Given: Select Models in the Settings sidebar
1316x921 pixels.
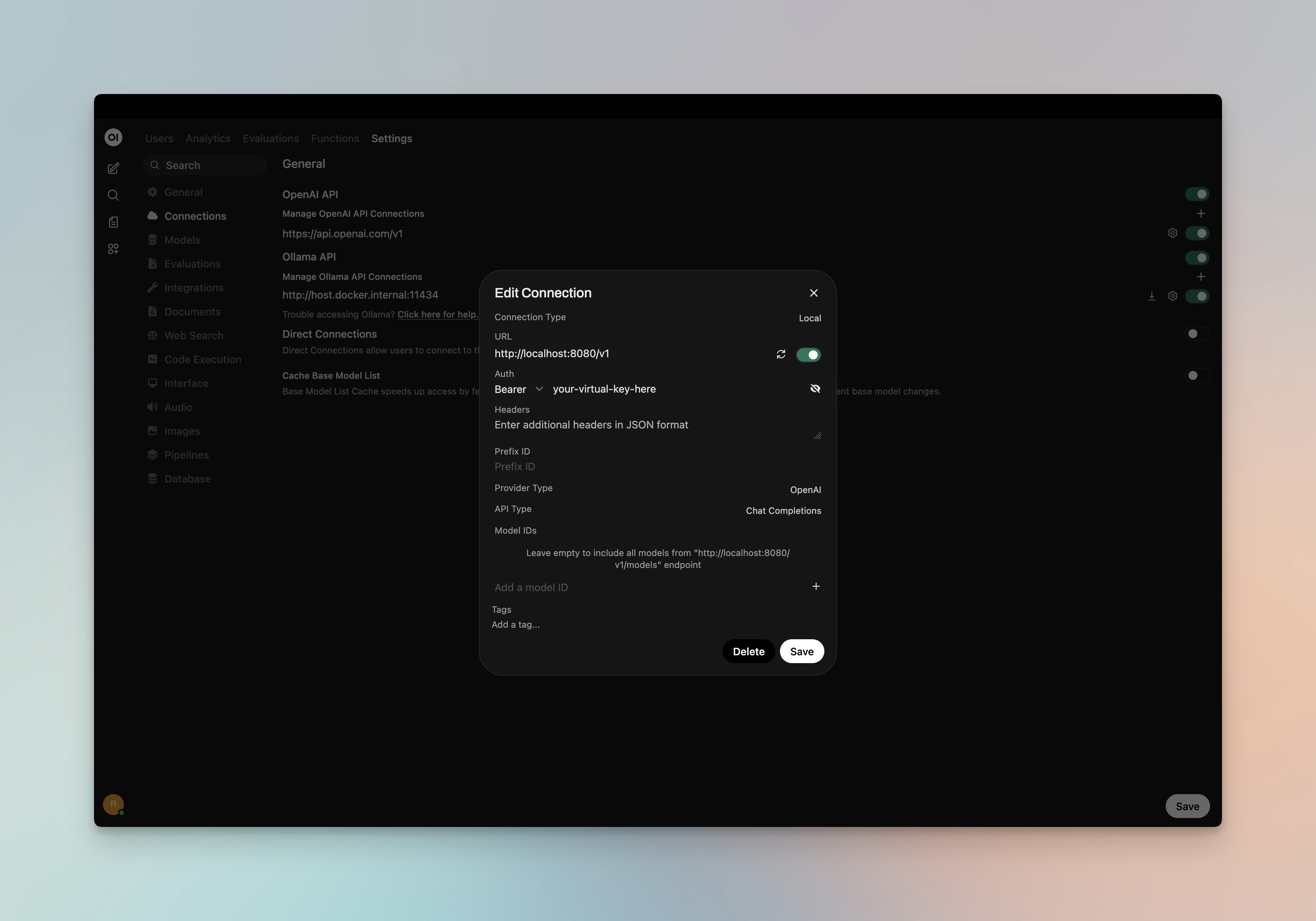Looking at the screenshot, I should (182, 240).
